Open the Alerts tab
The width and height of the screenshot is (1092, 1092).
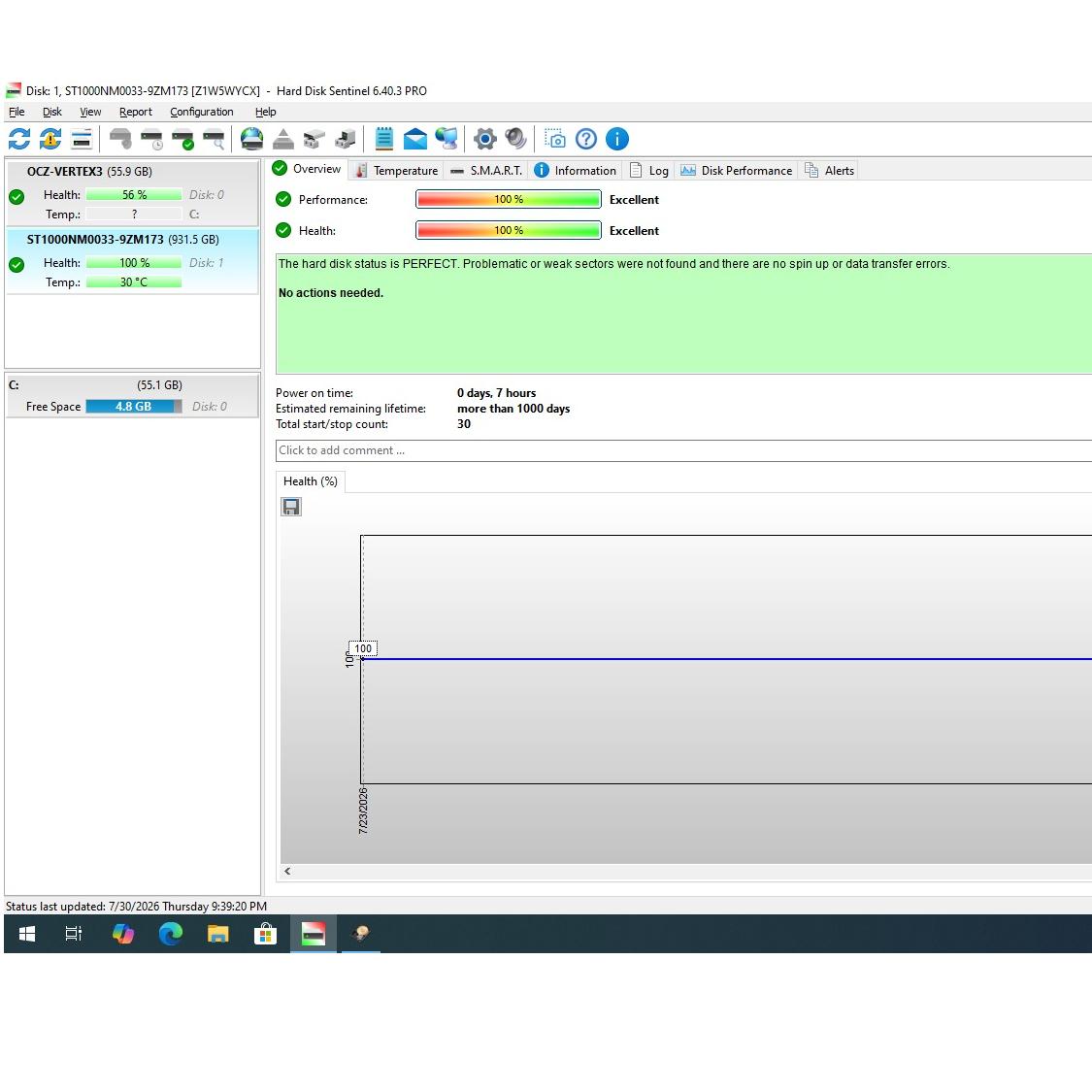pos(830,171)
